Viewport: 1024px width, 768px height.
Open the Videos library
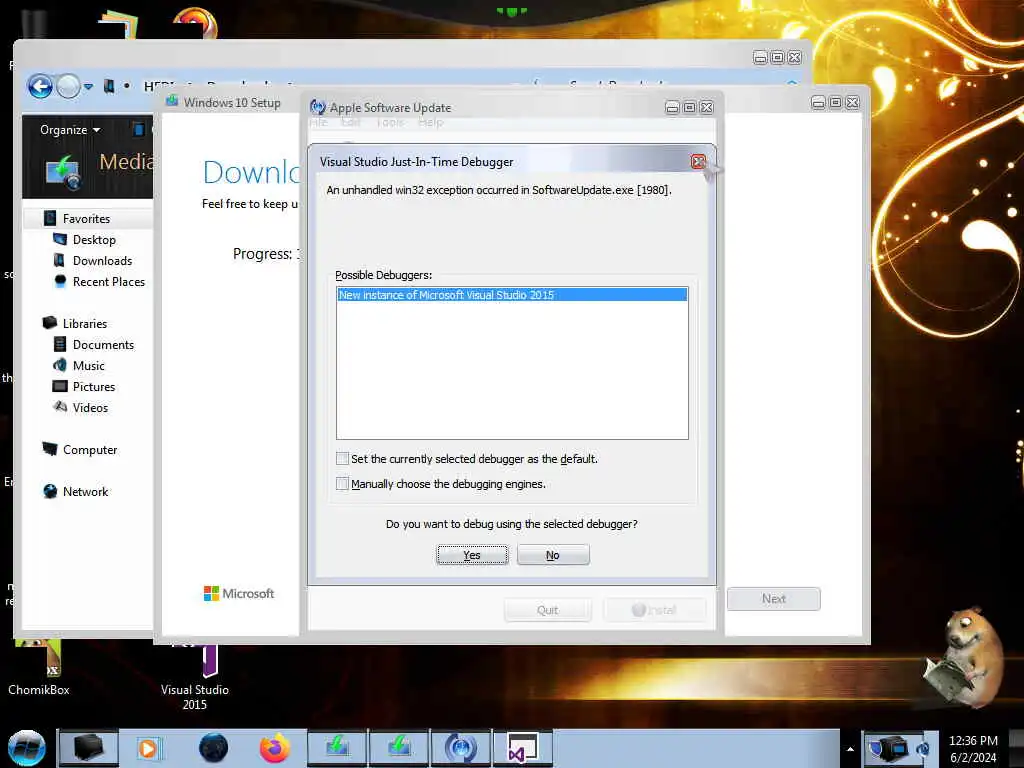(91, 407)
